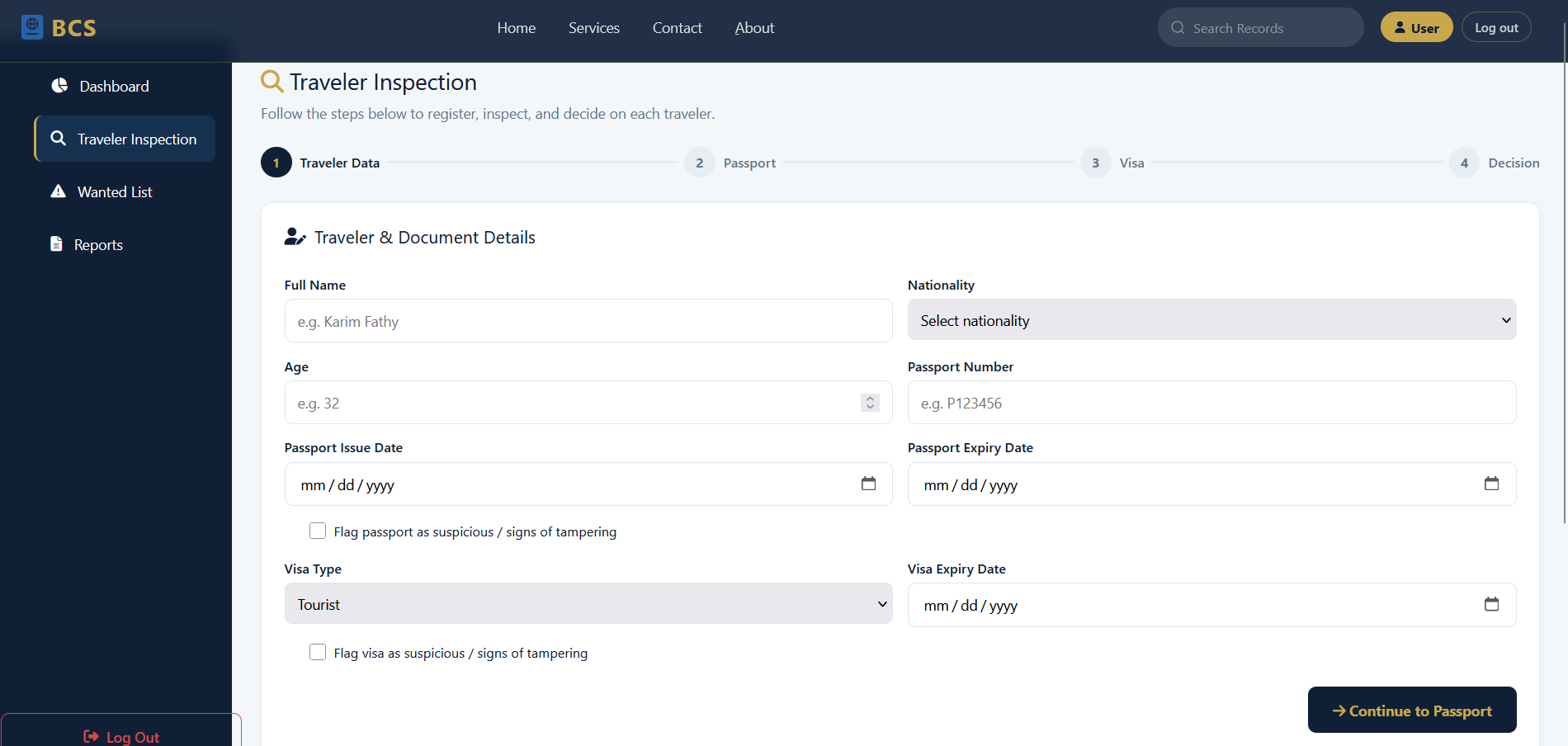
Task: Click the Nationality field label
Action: (941, 285)
